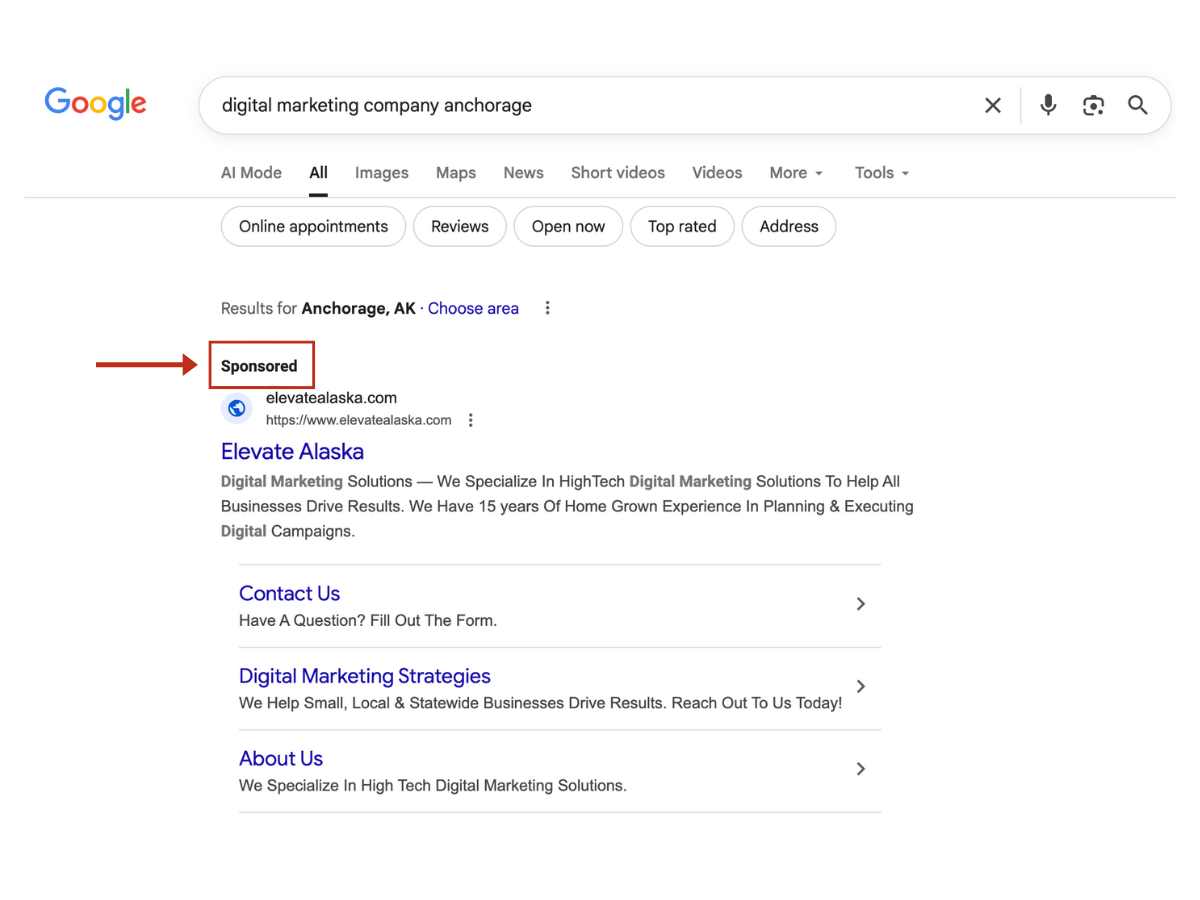Open the Contact Us sitelink
Viewport: 1200px width, 900px height.
point(289,593)
